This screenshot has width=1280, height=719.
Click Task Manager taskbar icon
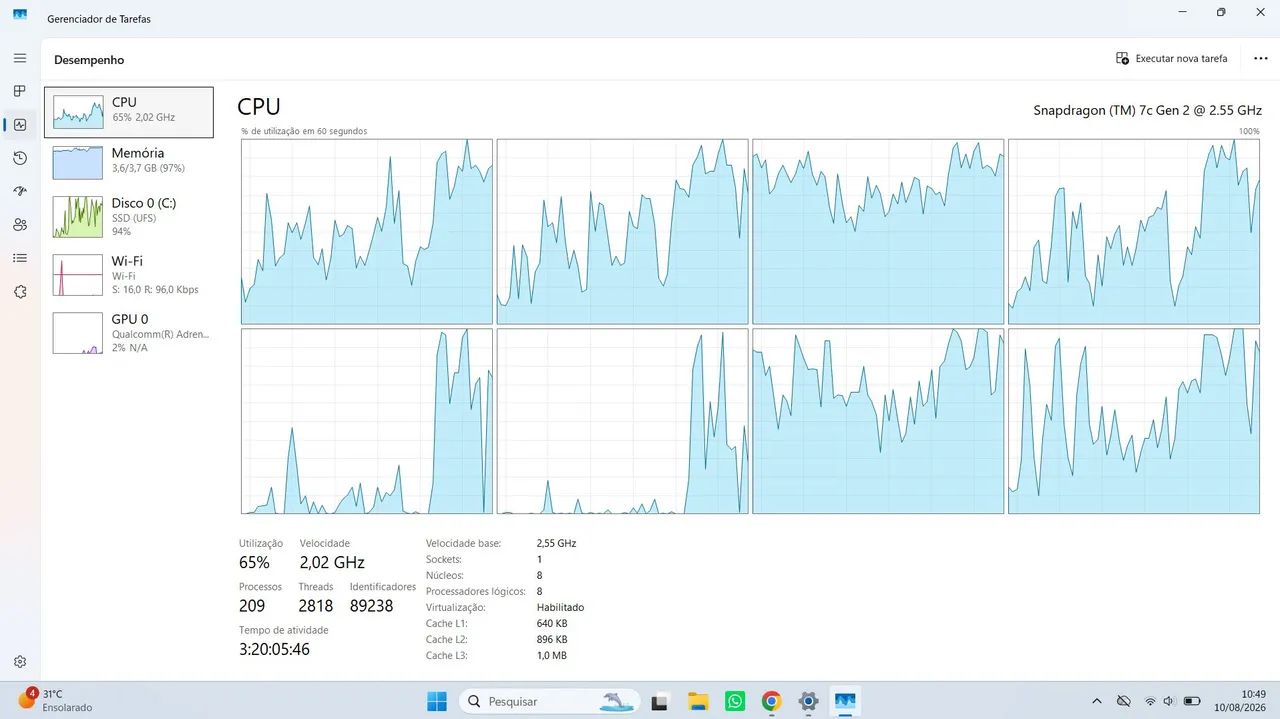point(845,701)
